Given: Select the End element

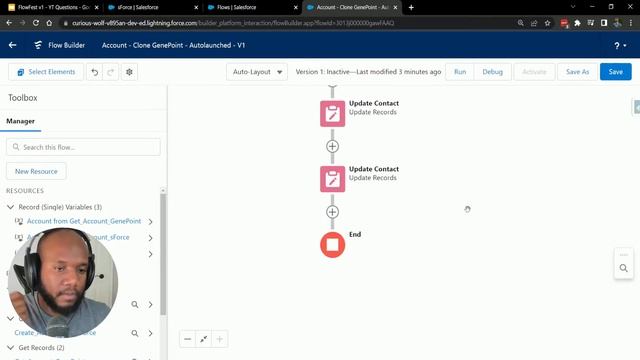Looking at the screenshot, I should click(x=332, y=245).
